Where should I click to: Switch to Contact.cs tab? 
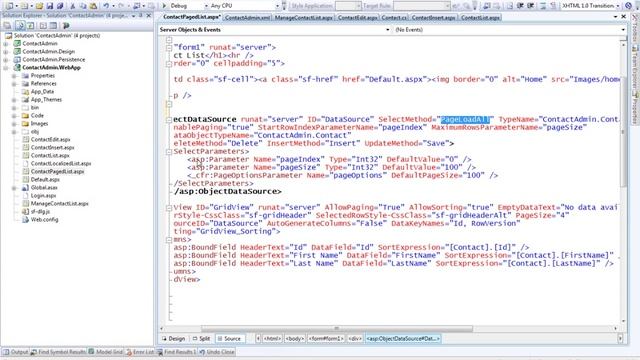[x=394, y=18]
